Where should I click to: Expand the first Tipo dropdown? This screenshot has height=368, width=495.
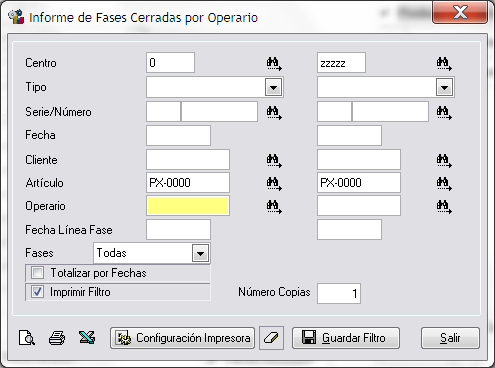(x=273, y=88)
